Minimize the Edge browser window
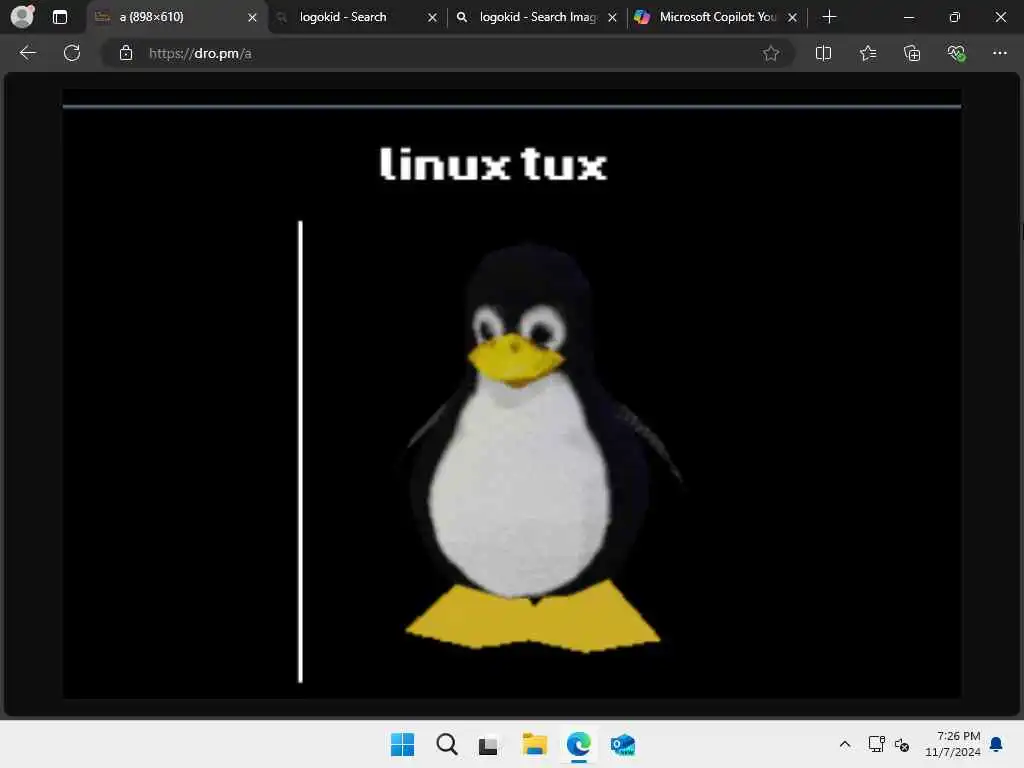 [908, 18]
